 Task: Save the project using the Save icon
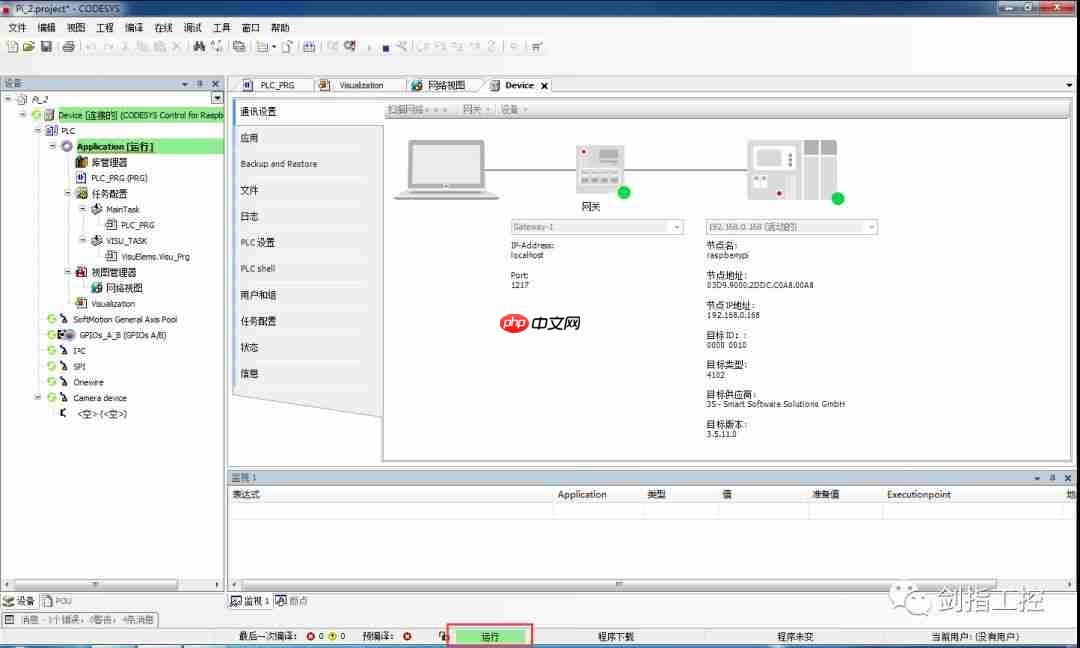[x=47, y=45]
